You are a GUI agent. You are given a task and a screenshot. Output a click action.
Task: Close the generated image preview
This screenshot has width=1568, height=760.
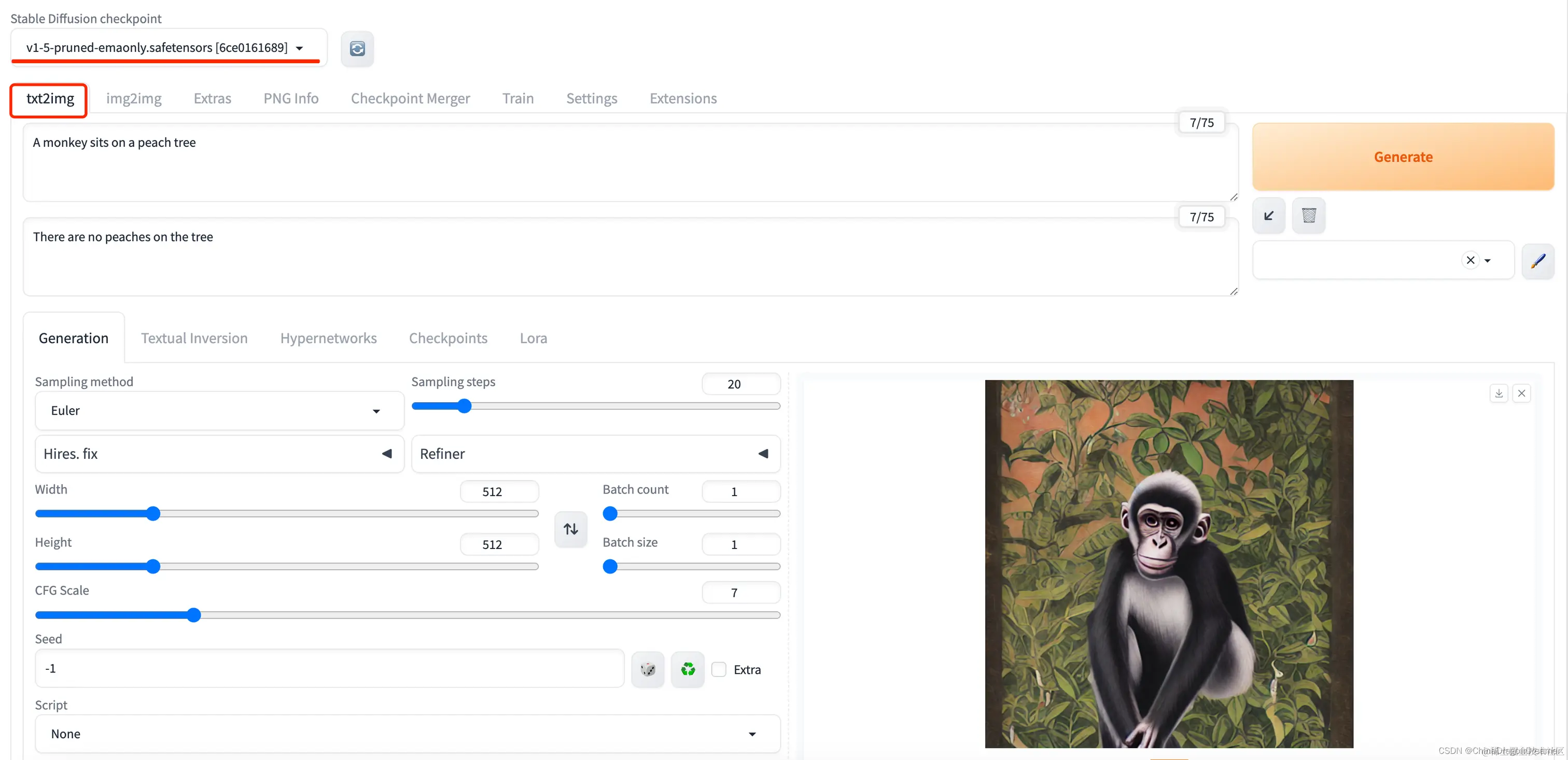point(1521,393)
